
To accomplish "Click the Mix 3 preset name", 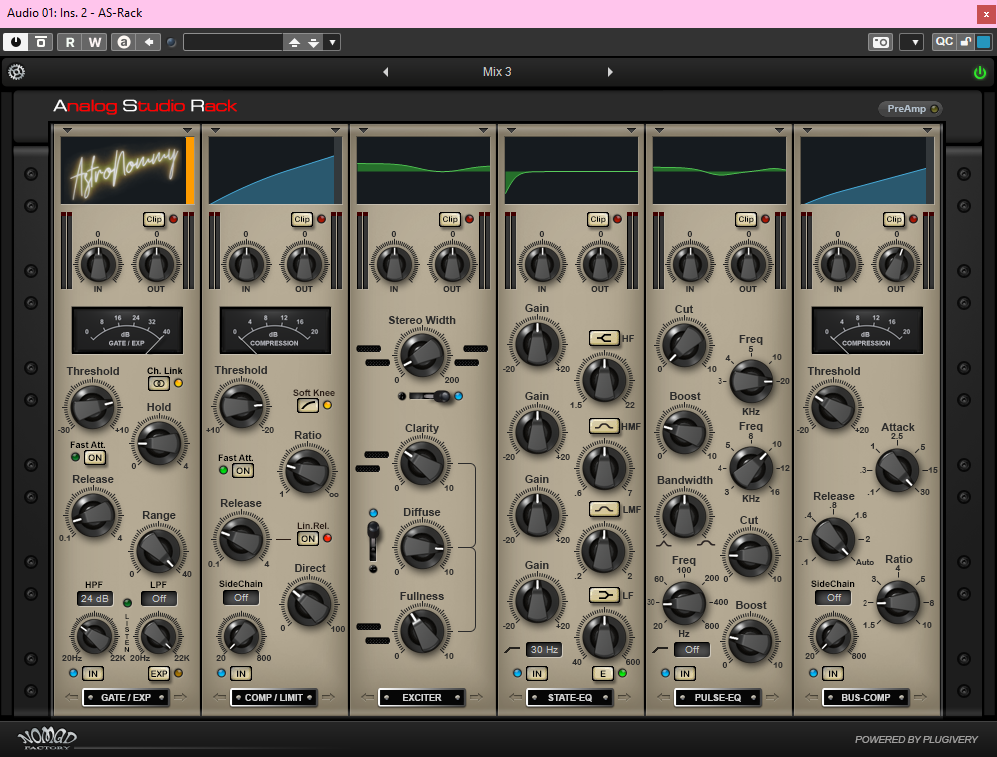I will click(x=497, y=72).
